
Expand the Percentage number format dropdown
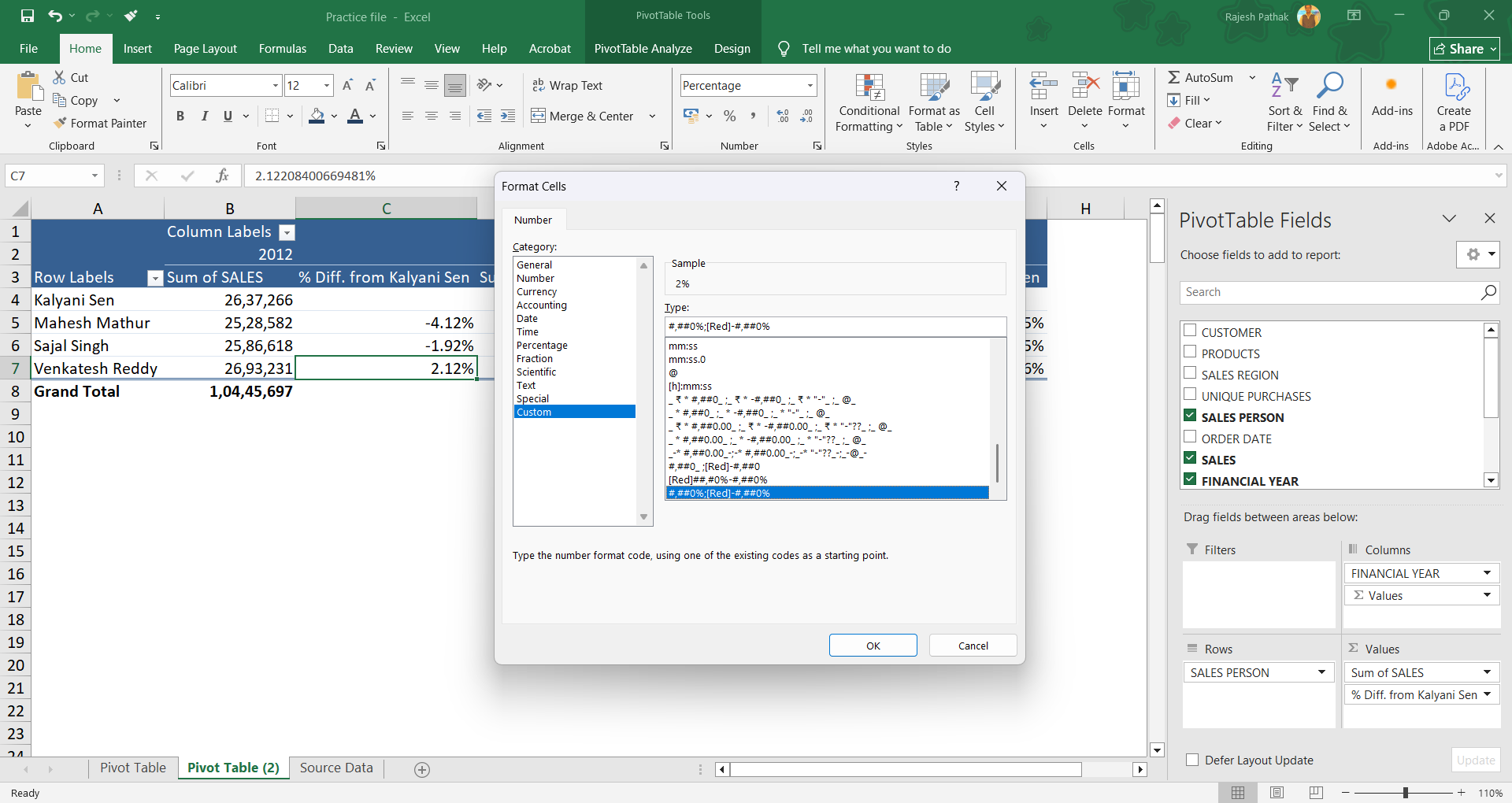pos(810,86)
